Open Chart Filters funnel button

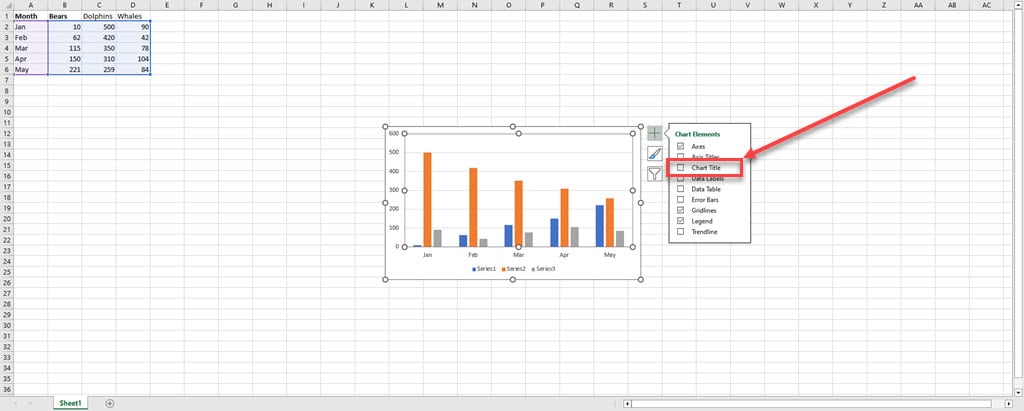point(654,174)
